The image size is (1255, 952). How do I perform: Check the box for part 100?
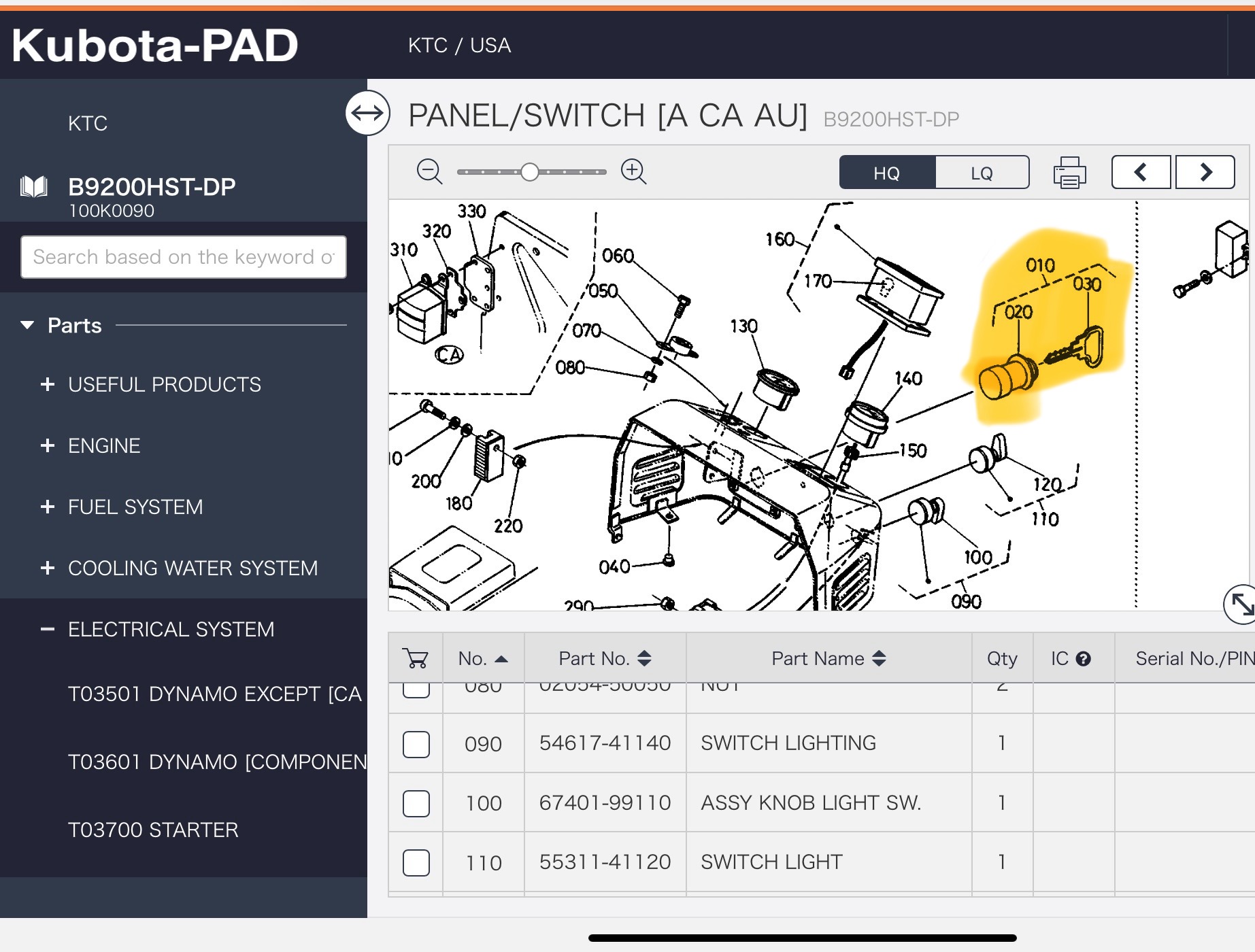coord(416,803)
